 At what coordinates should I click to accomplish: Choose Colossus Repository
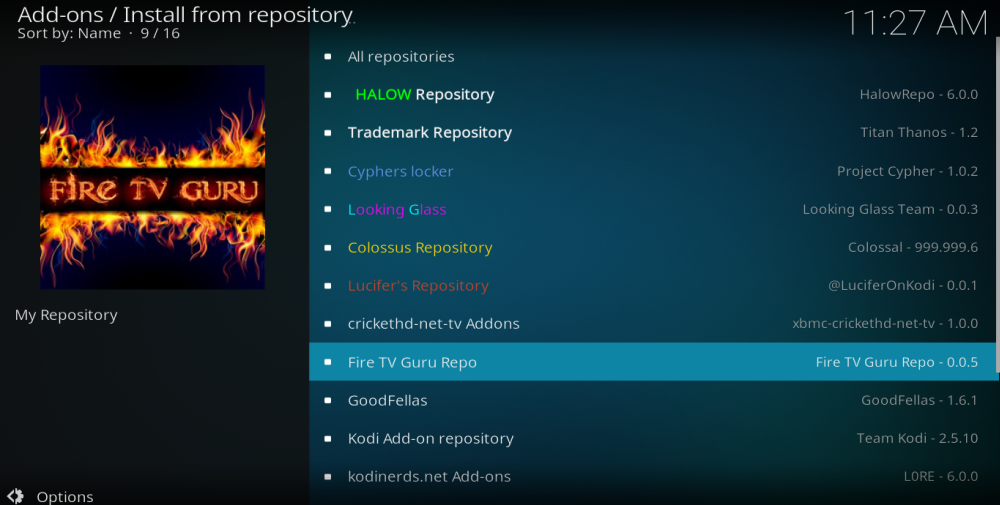420,248
